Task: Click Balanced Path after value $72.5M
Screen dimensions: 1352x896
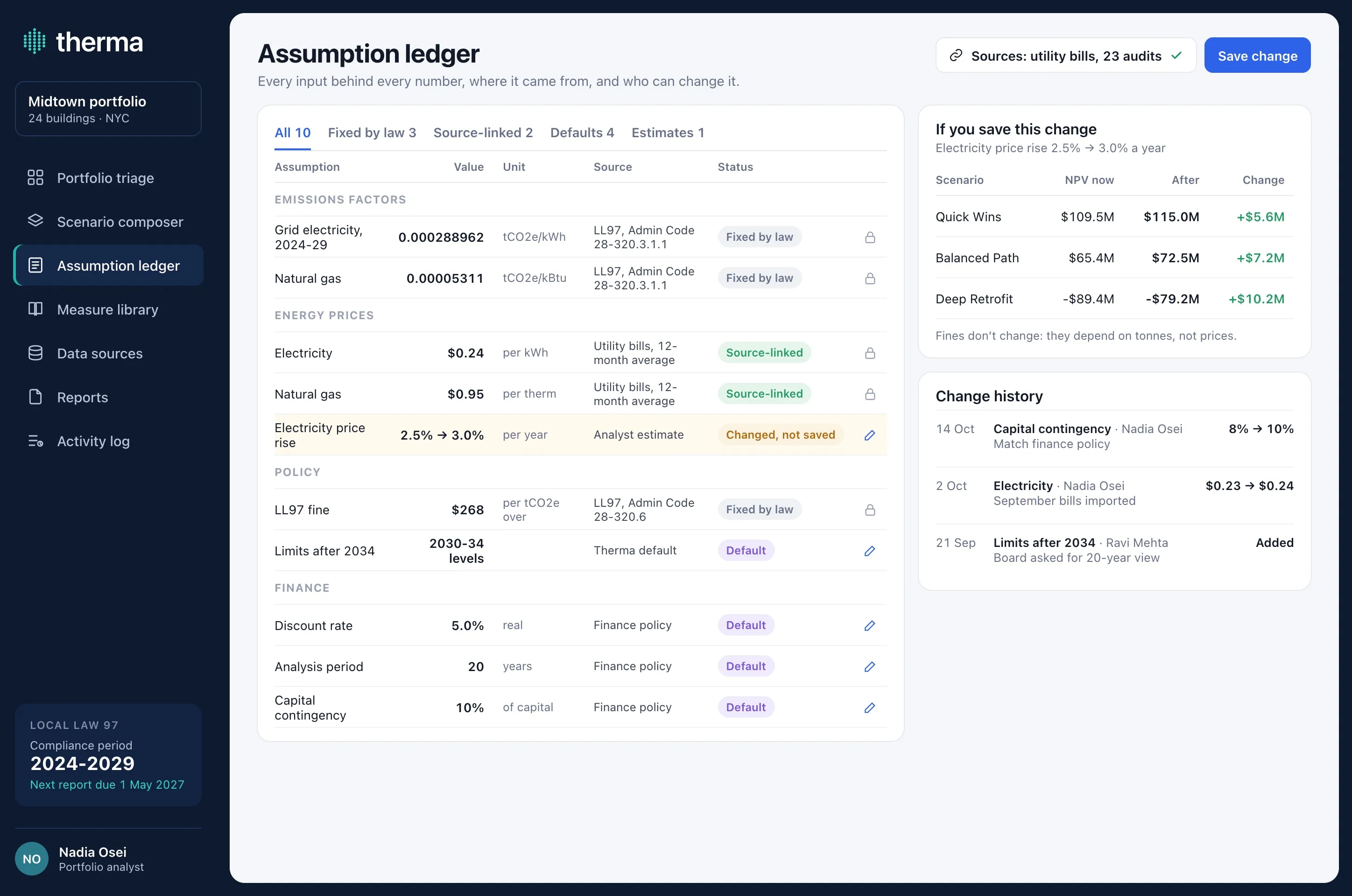Action: click(x=1175, y=258)
